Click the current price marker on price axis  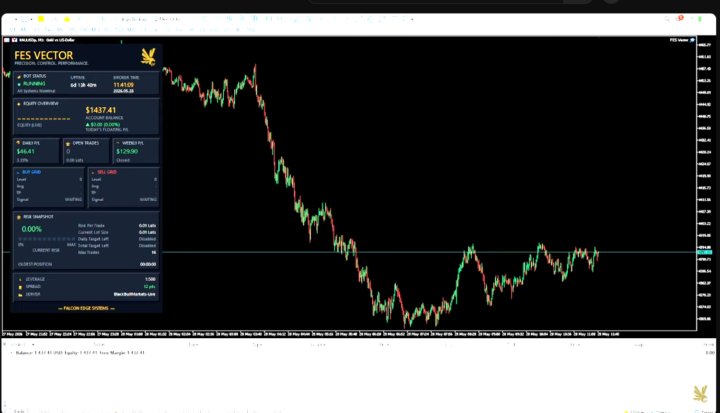coord(704,252)
